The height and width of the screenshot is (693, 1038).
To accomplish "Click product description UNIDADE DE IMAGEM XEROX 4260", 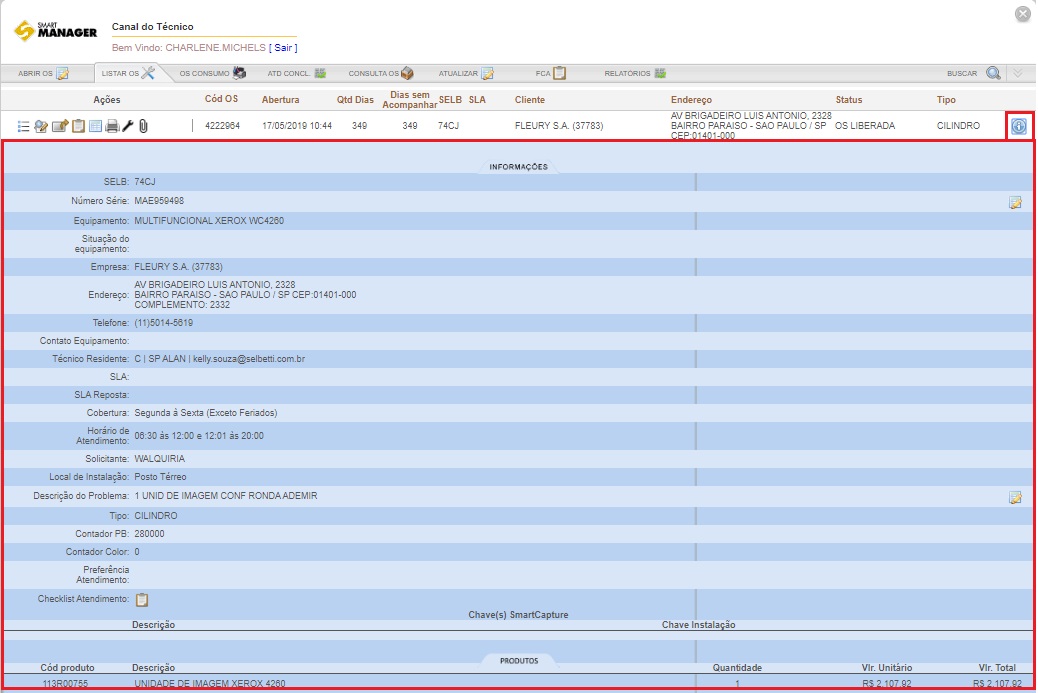I will 210,684.
